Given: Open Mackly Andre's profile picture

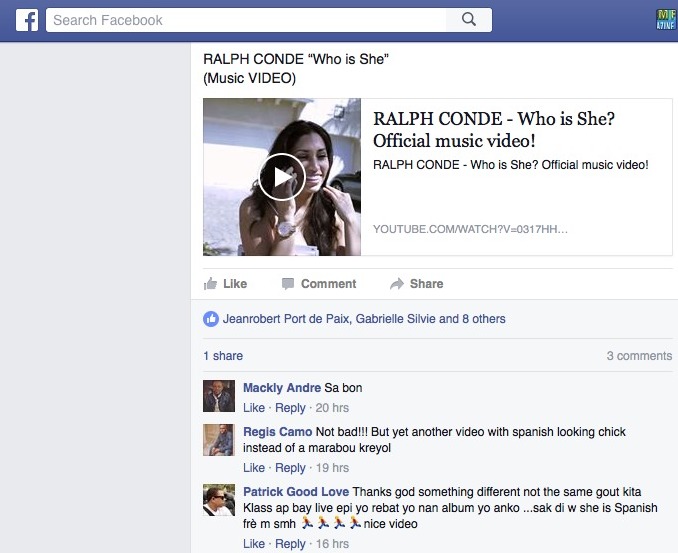Looking at the screenshot, I should click(x=219, y=396).
